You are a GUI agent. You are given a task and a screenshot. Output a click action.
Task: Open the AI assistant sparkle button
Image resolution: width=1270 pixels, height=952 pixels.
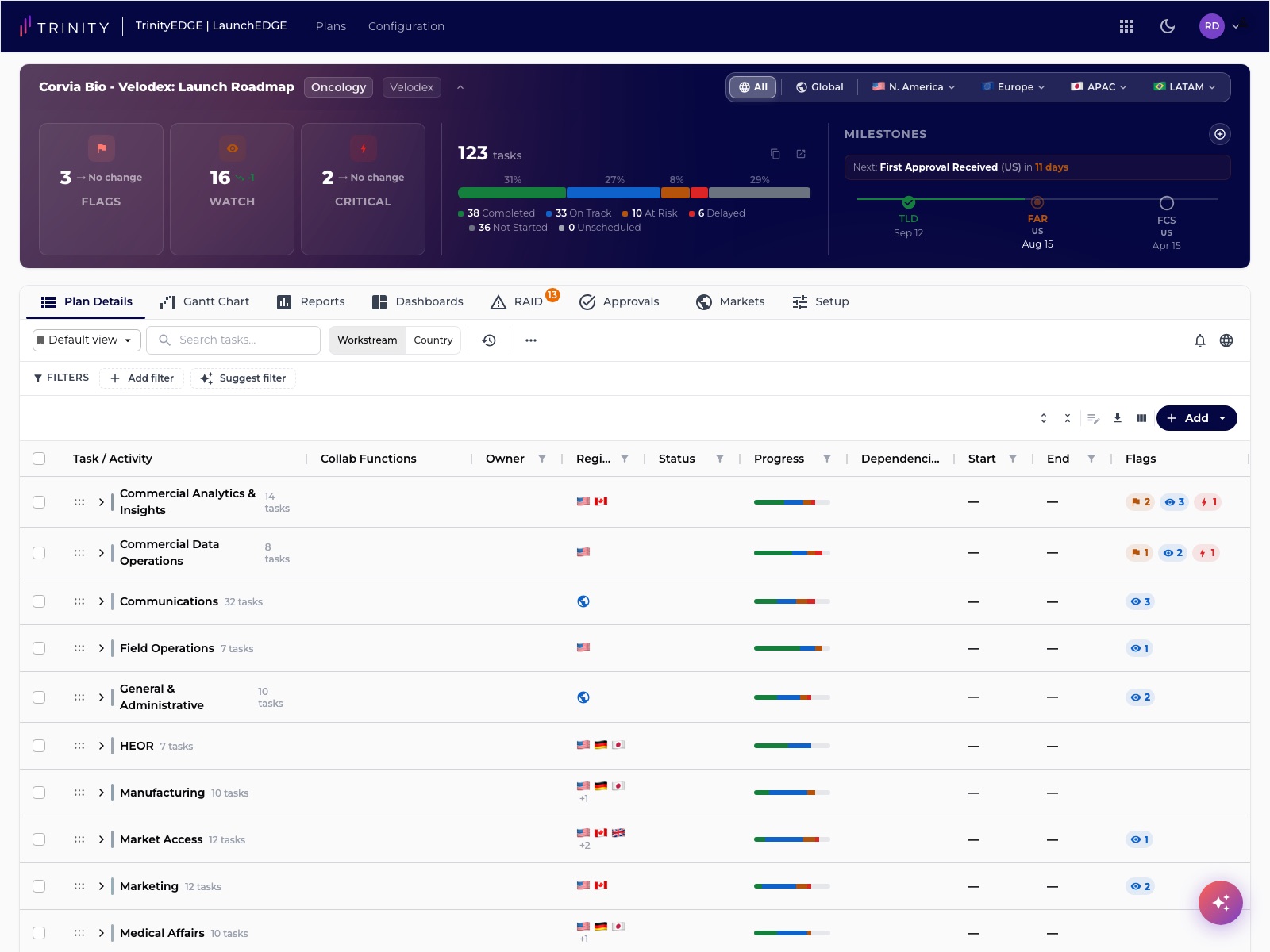[1221, 903]
